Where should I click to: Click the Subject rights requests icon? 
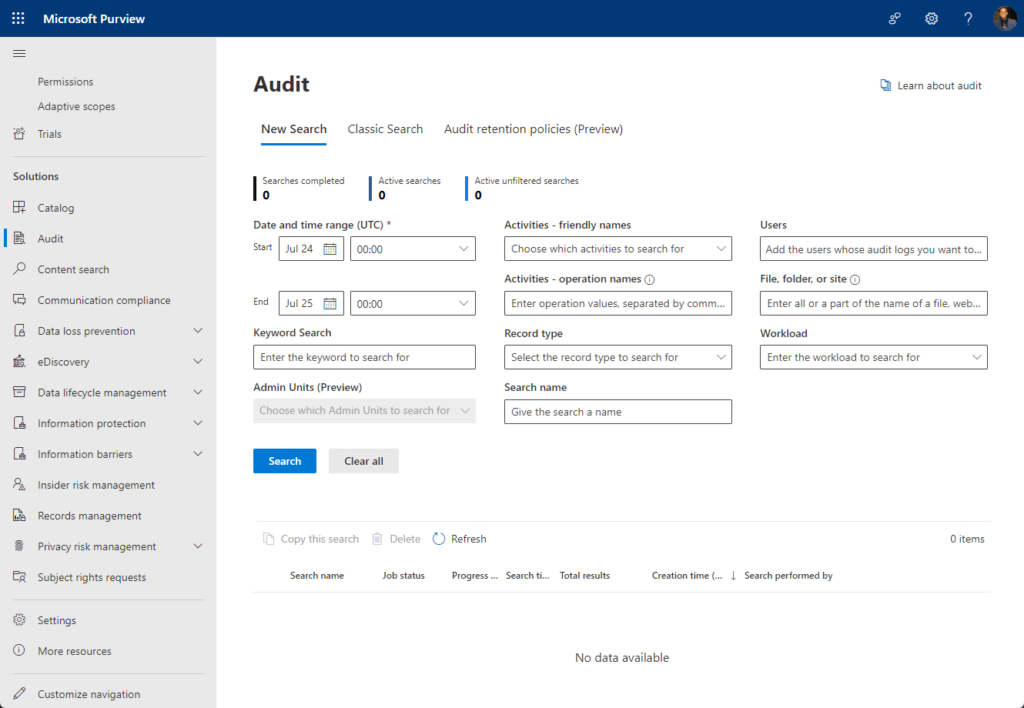pyautogui.click(x=19, y=577)
